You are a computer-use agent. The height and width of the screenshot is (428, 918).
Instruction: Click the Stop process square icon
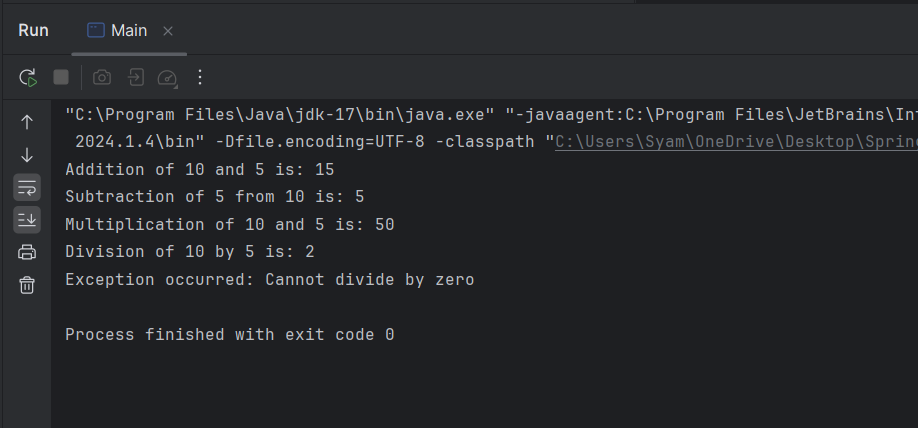(x=61, y=77)
